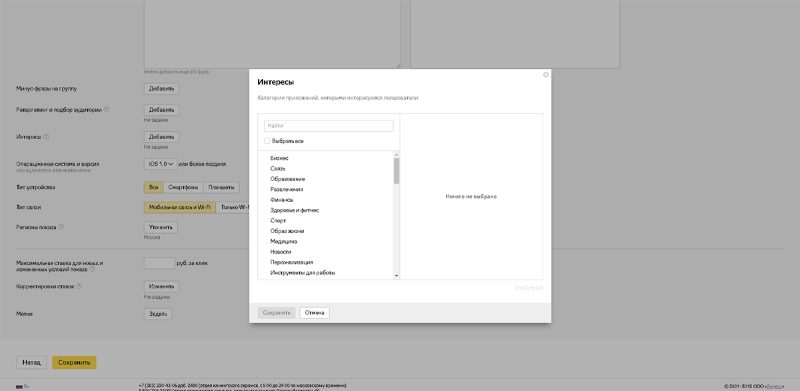Choose the Новости category
The image size is (800, 391).
pyautogui.click(x=281, y=252)
